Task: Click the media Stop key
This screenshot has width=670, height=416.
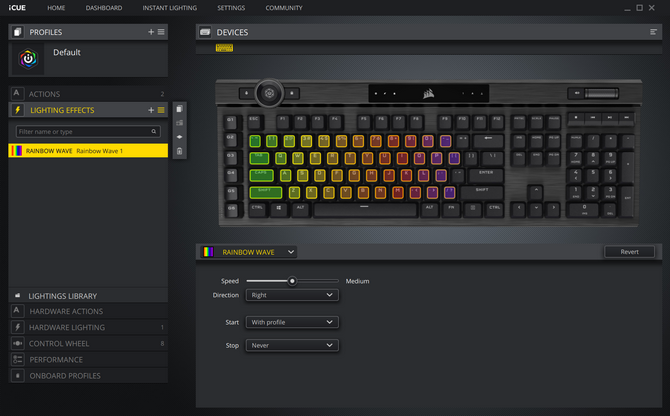Action: click(576, 117)
